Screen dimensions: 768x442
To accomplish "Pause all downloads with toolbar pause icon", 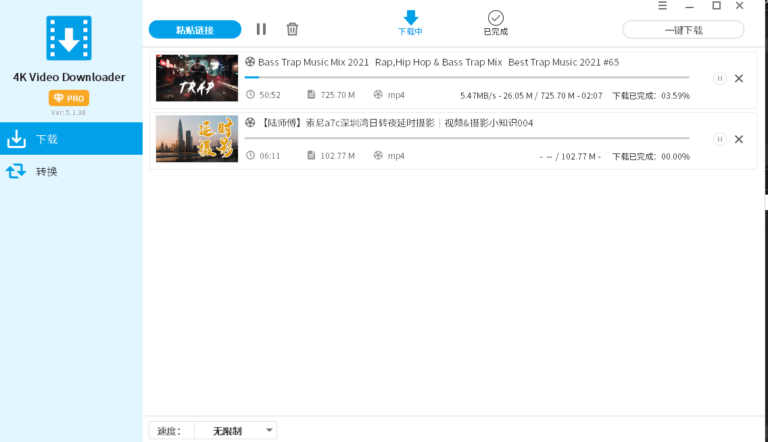I will 262,29.
